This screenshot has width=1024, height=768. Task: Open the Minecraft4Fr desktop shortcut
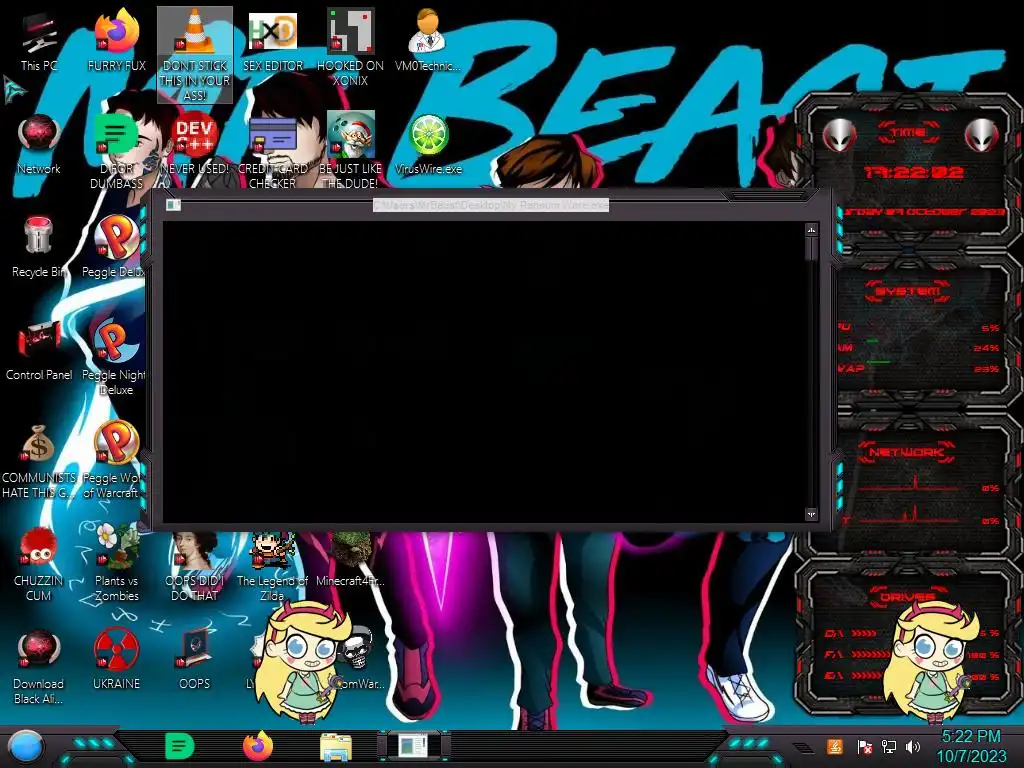(350, 559)
